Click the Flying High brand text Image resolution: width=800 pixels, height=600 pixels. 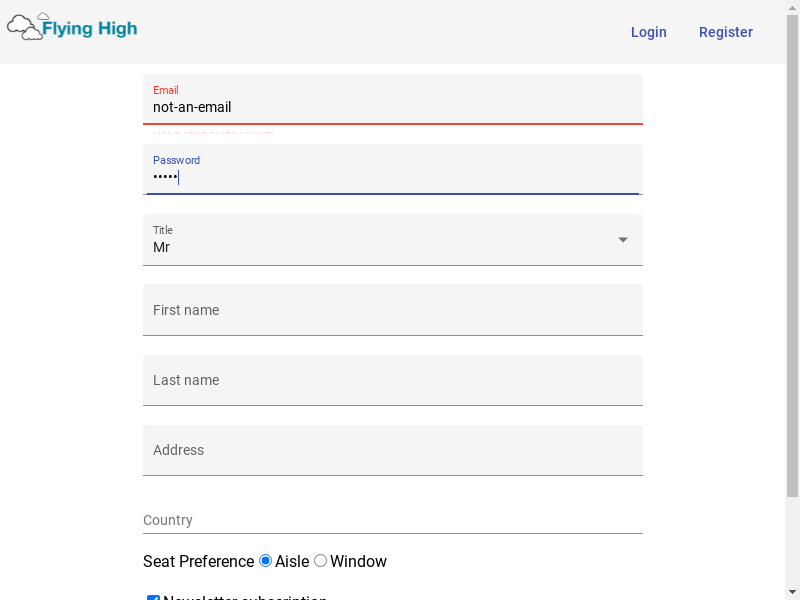coord(90,29)
